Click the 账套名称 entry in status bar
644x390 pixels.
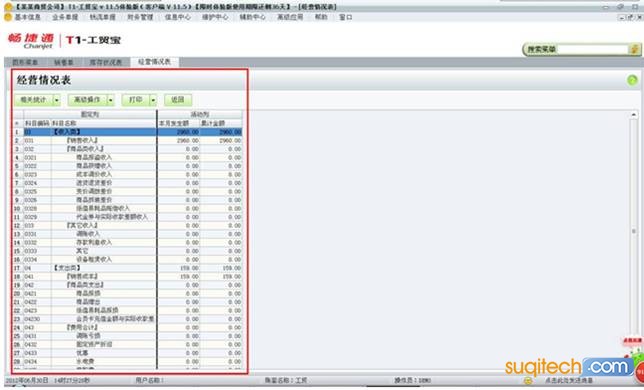286,381
